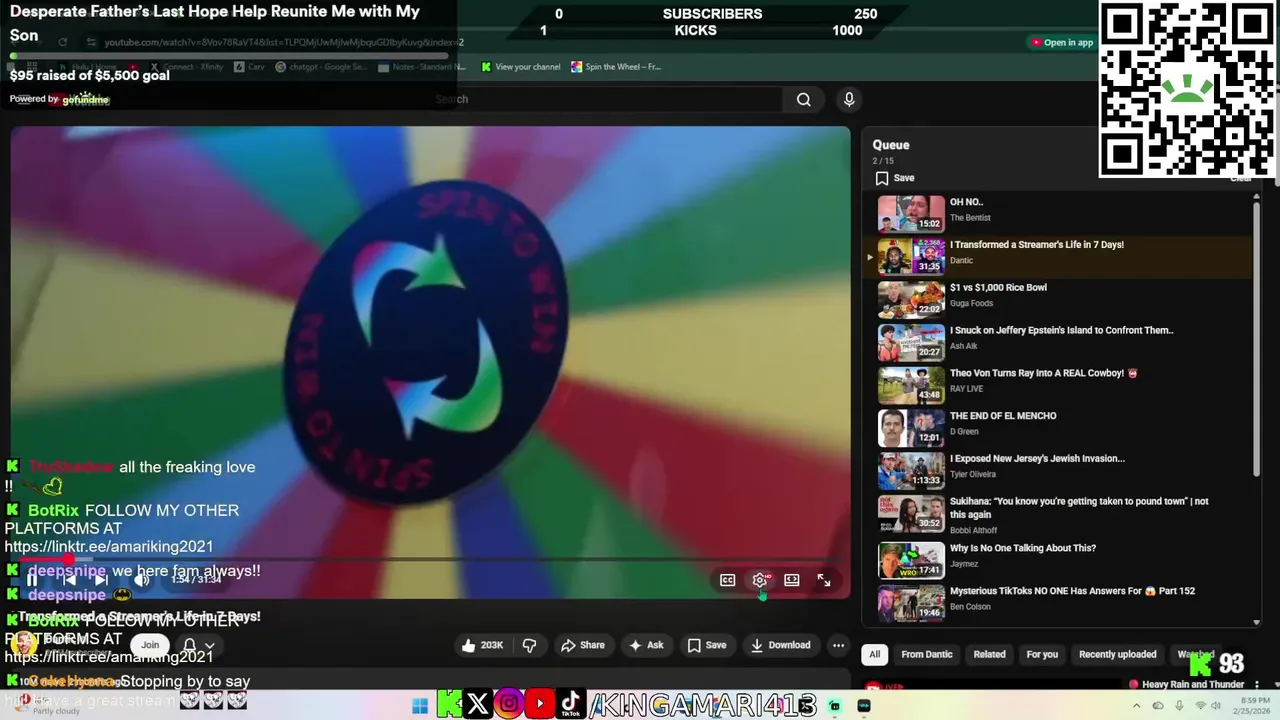This screenshot has width=1280, height=720.
Task: Open Instagram icon in taskbar
Action: coord(509,705)
